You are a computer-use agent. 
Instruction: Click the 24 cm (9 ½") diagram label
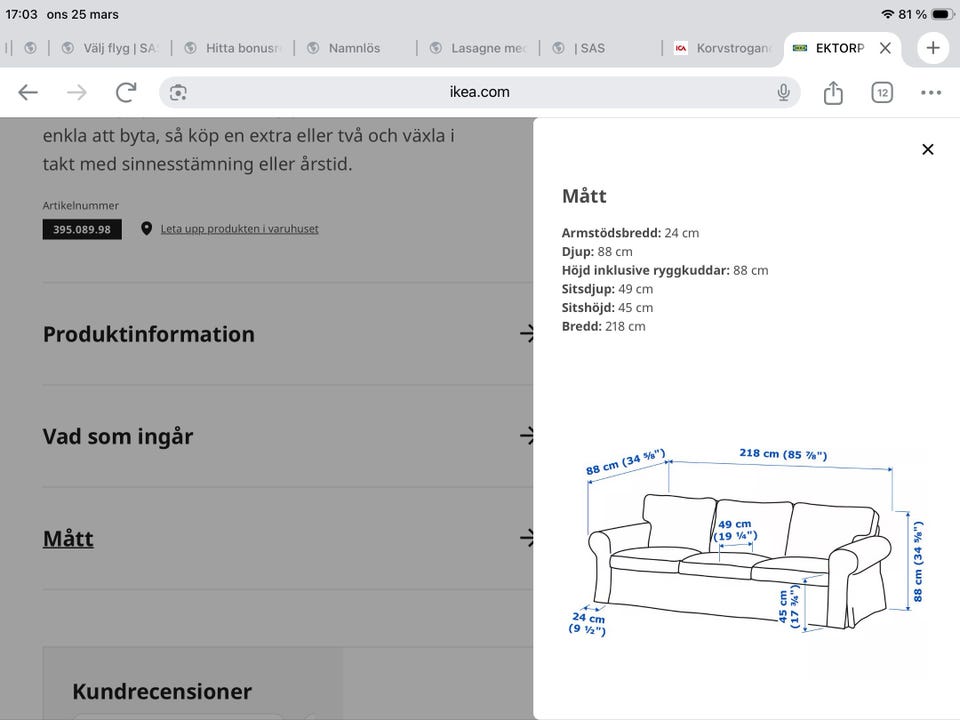(x=588, y=623)
